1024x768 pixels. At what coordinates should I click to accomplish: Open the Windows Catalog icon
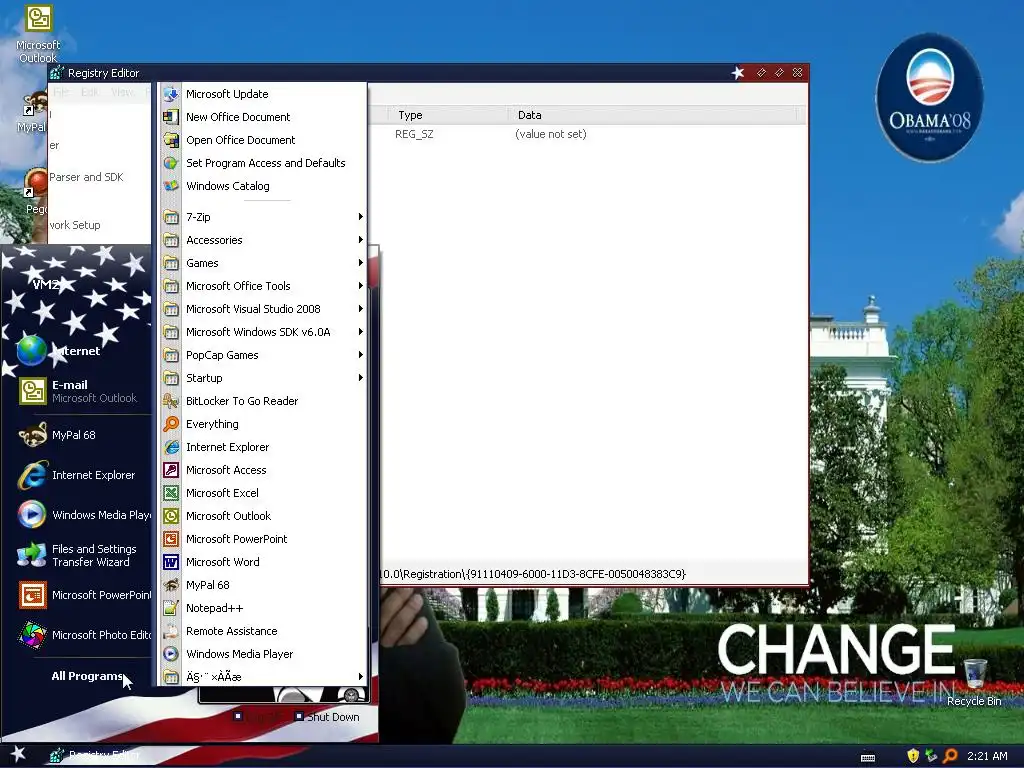pyautogui.click(x=171, y=185)
